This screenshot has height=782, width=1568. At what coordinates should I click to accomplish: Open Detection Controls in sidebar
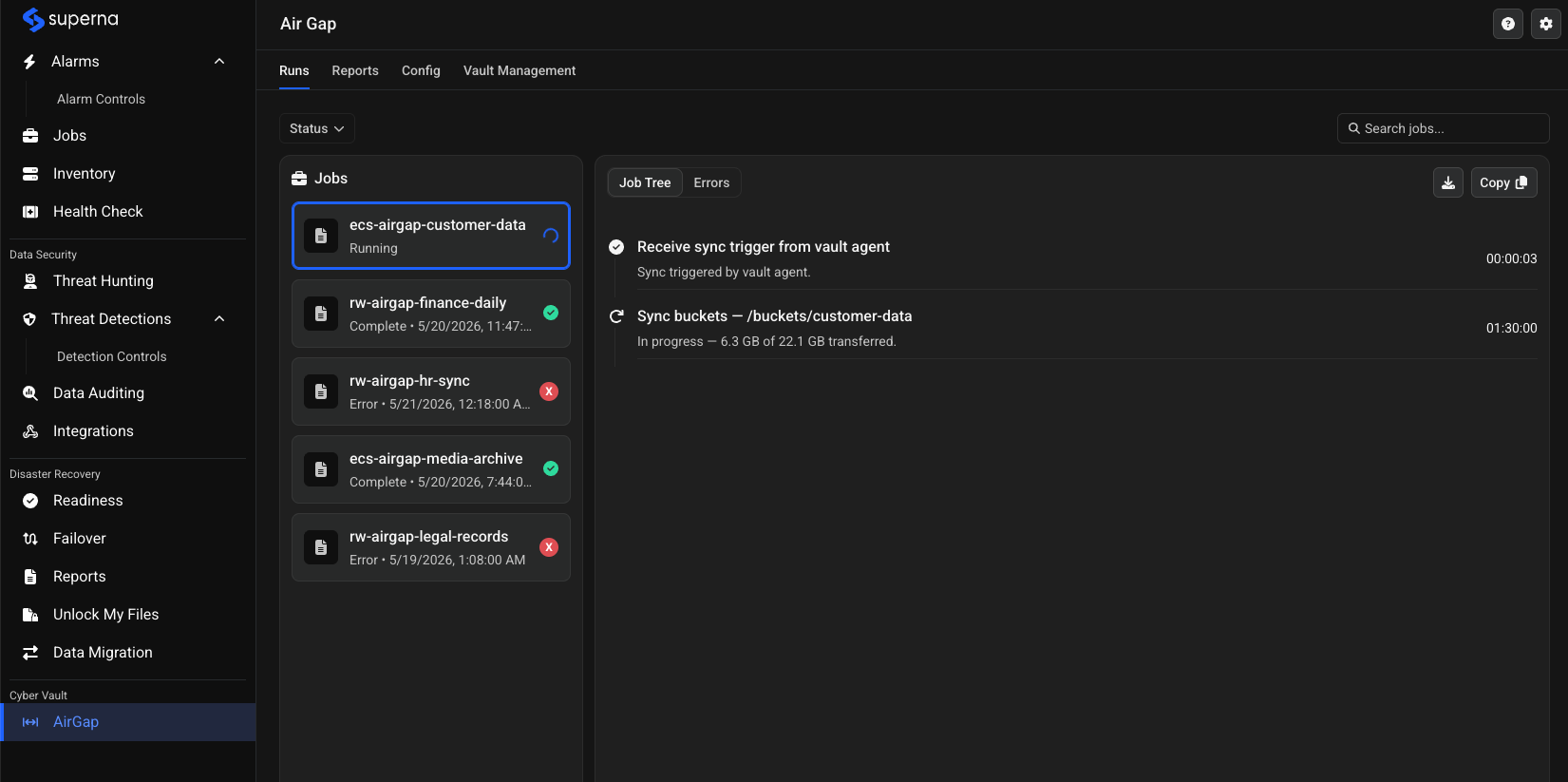(x=112, y=356)
